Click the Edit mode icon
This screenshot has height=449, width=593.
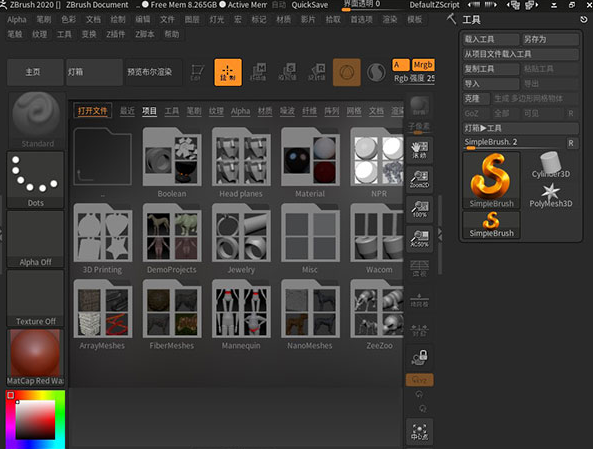pos(197,72)
